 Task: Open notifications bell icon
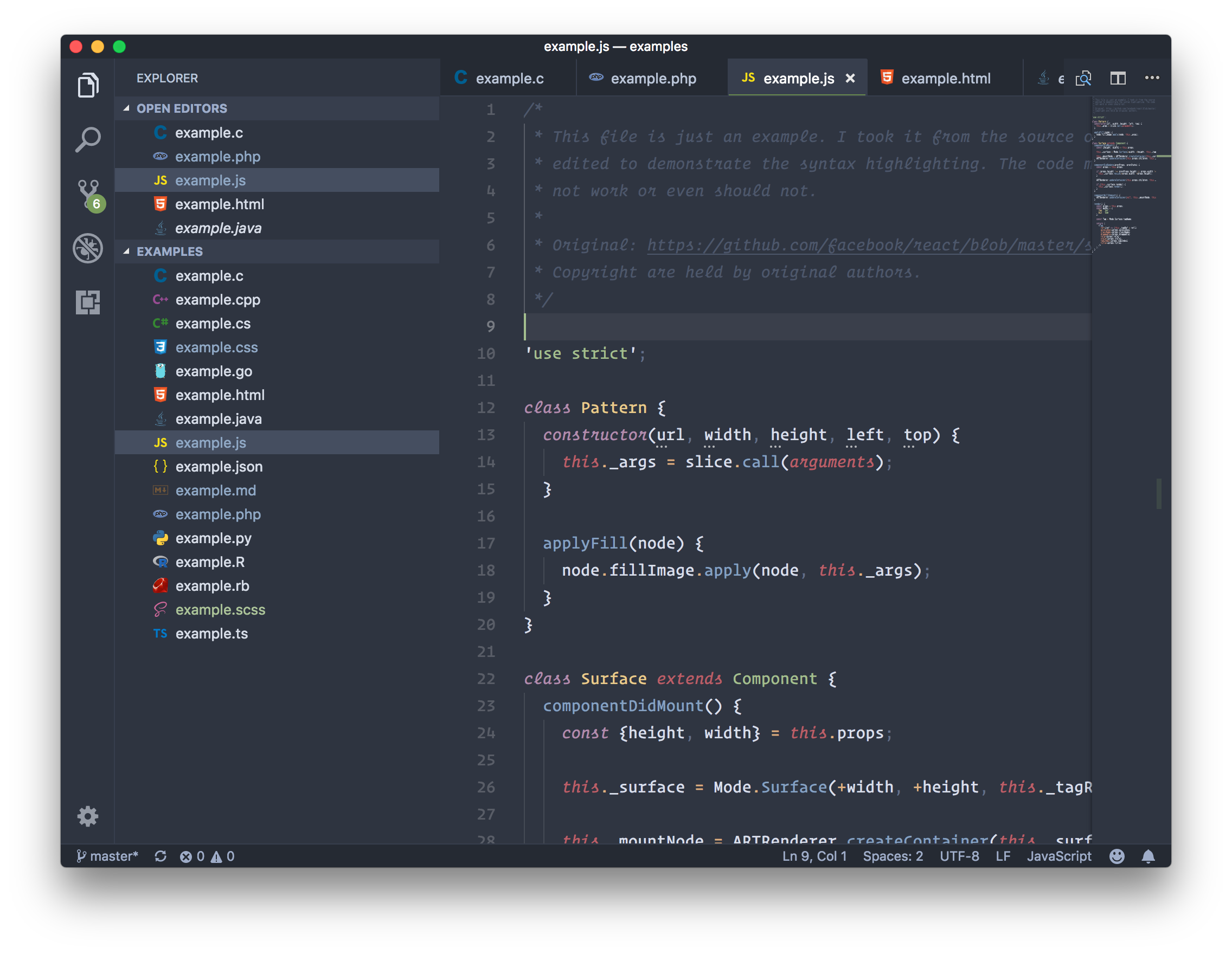(x=1148, y=856)
